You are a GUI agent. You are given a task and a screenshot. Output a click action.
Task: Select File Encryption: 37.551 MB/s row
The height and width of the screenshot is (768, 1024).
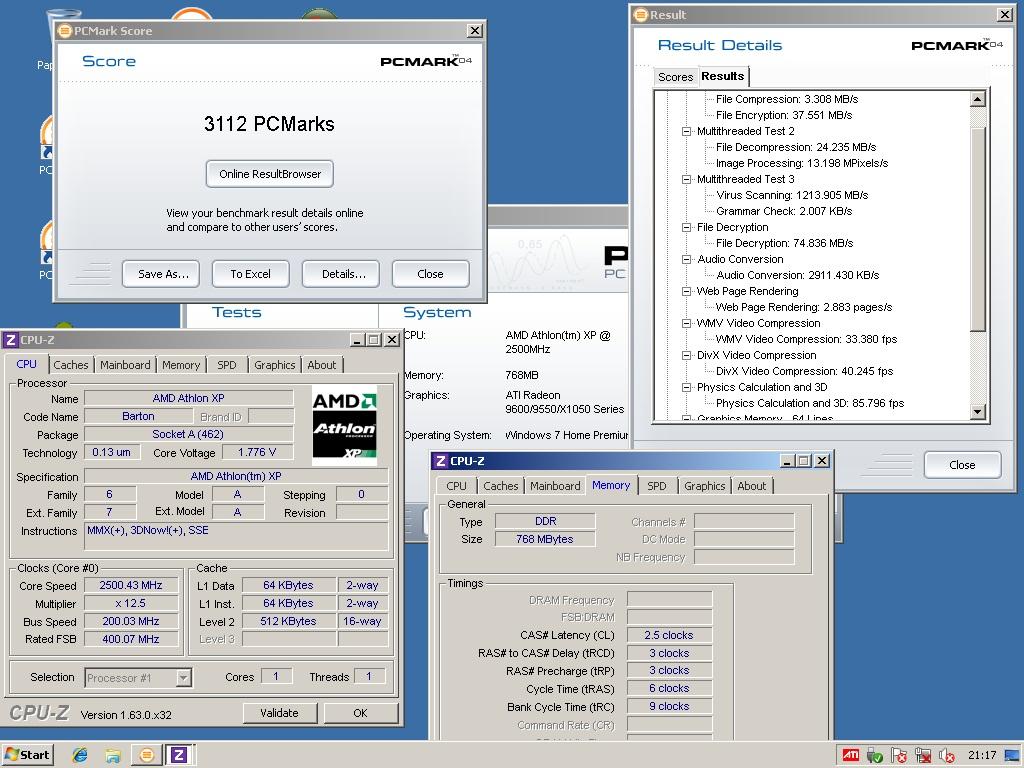coord(784,116)
